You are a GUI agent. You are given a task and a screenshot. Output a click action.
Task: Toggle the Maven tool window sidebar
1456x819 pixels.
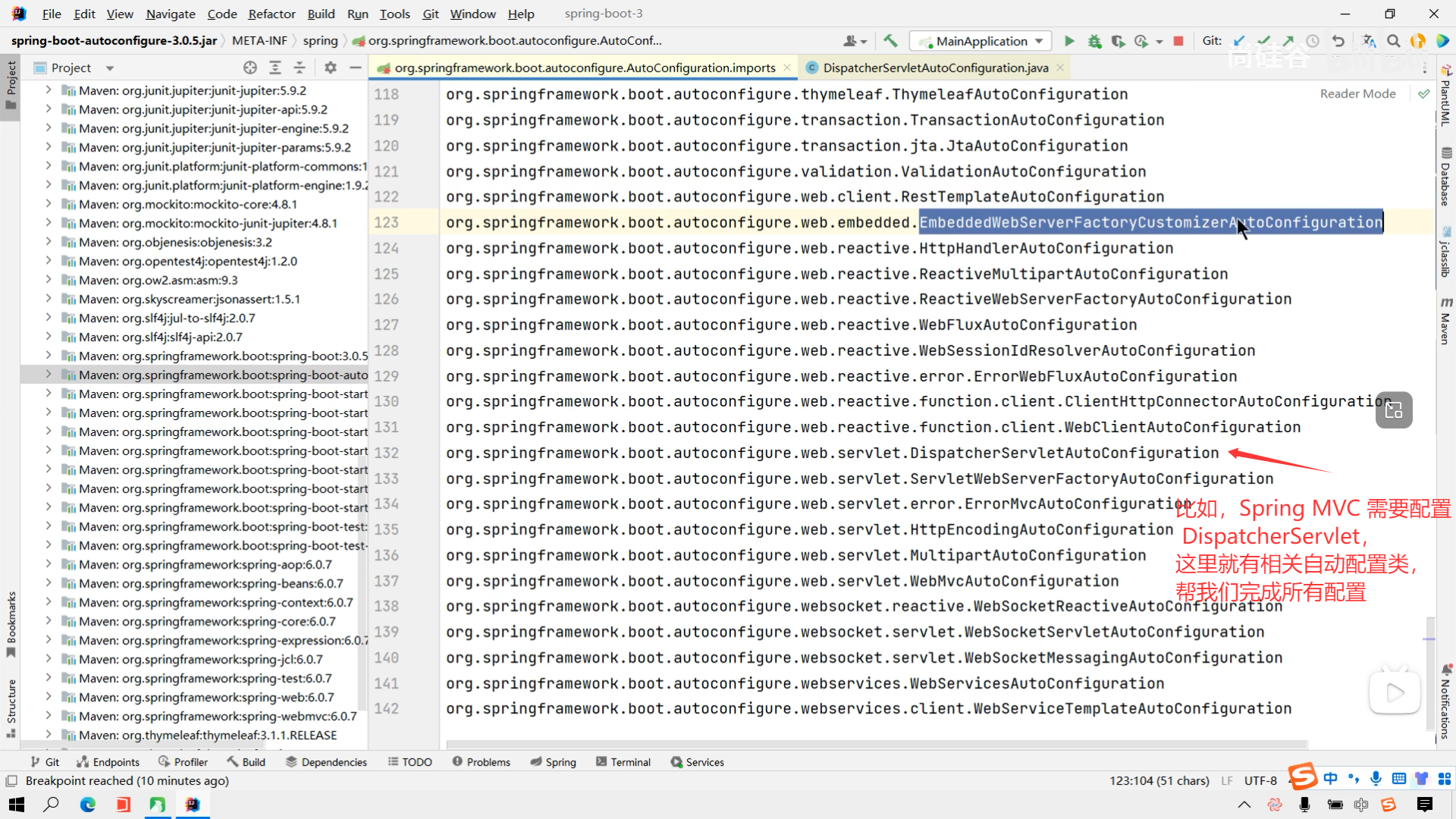click(x=1445, y=322)
